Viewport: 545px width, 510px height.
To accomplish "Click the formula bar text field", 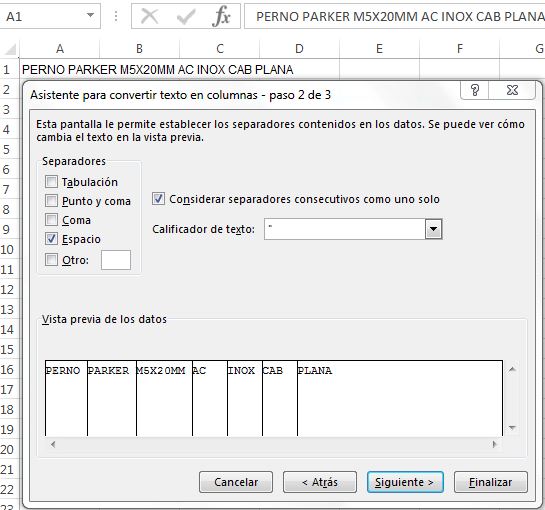I will pyautogui.click(x=395, y=16).
